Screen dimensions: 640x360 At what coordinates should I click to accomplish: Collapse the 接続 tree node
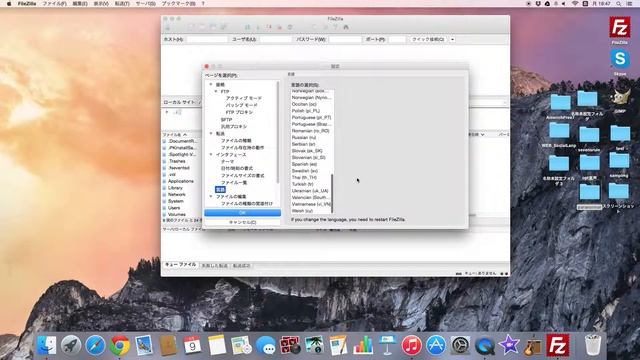click(x=211, y=84)
